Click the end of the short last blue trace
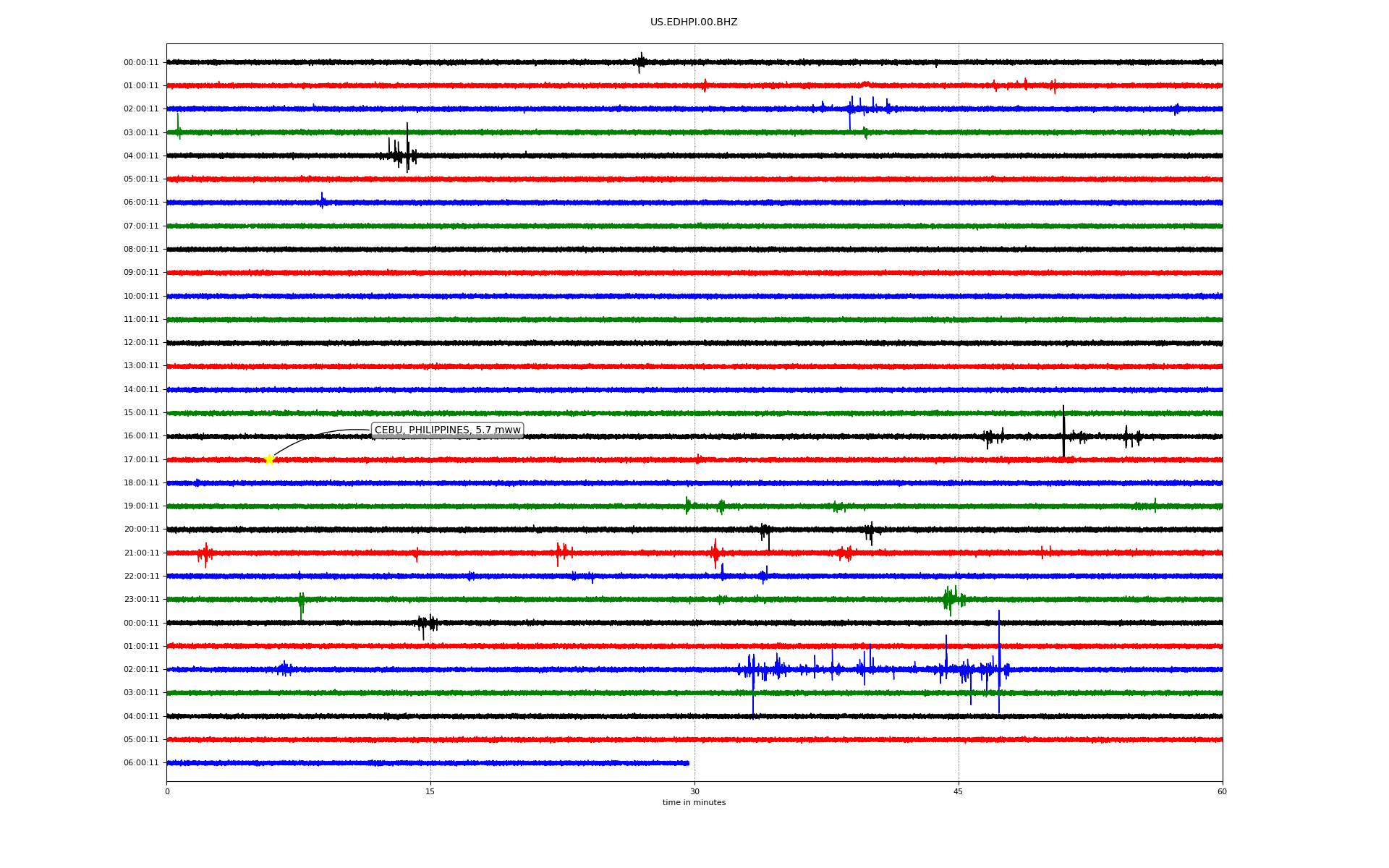This screenshot has height=868, width=1389. [687, 762]
